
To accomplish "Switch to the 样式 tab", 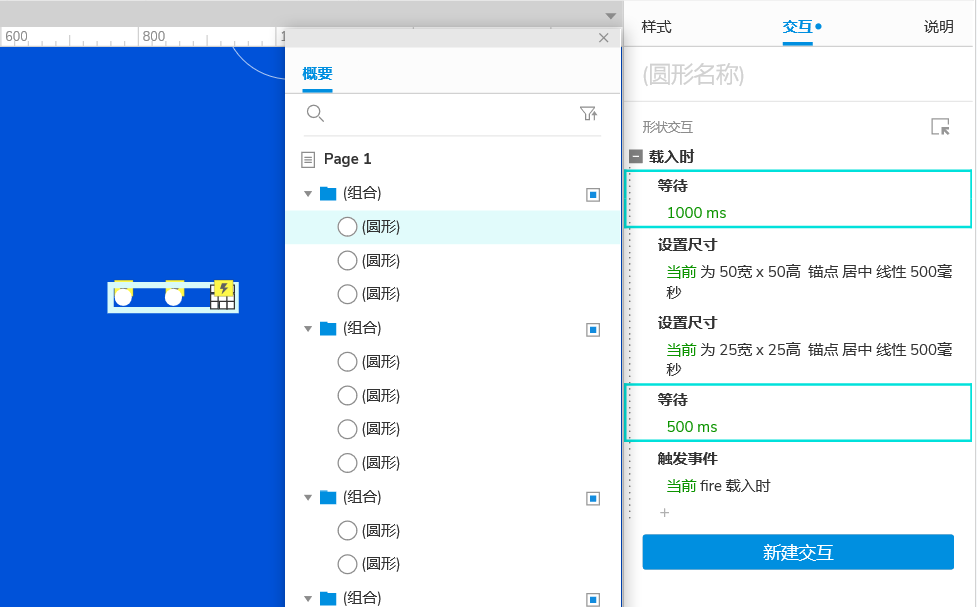I will 657,27.
